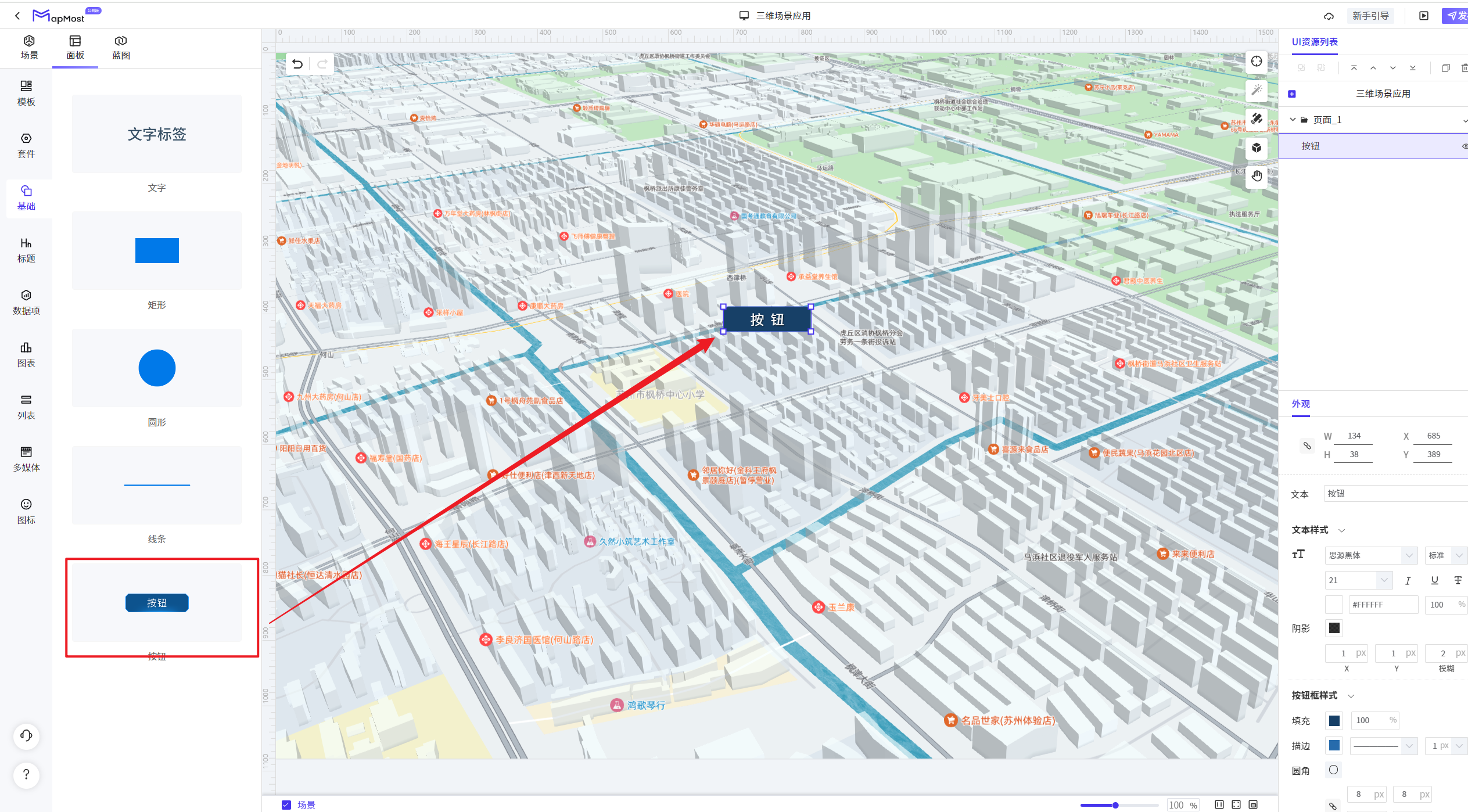1468x812 pixels.
Task: Open the customer service headset icon
Action: (x=26, y=736)
